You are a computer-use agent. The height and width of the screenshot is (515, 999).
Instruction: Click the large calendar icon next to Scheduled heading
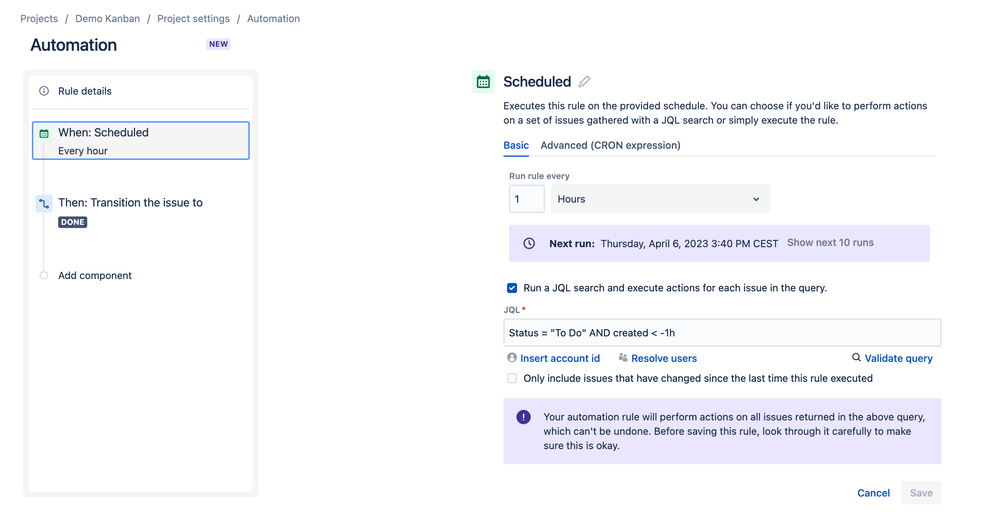pos(483,82)
